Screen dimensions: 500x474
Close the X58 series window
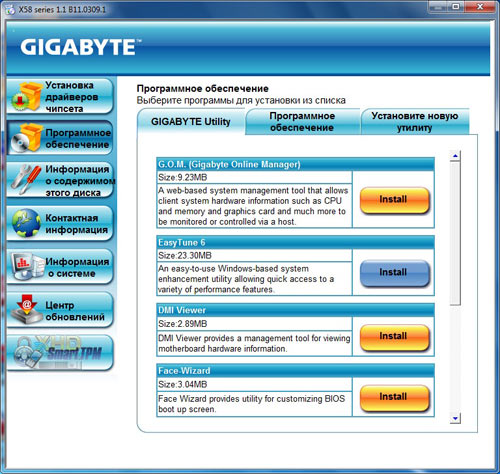pos(480,7)
